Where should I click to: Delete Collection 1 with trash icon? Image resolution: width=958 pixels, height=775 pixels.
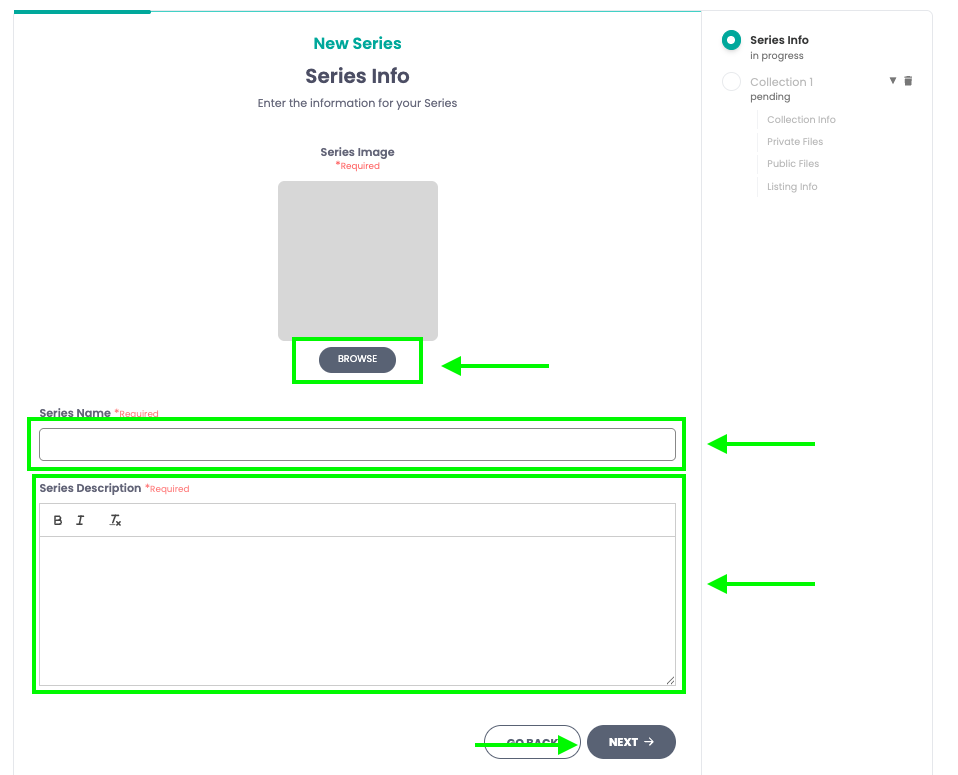908,81
